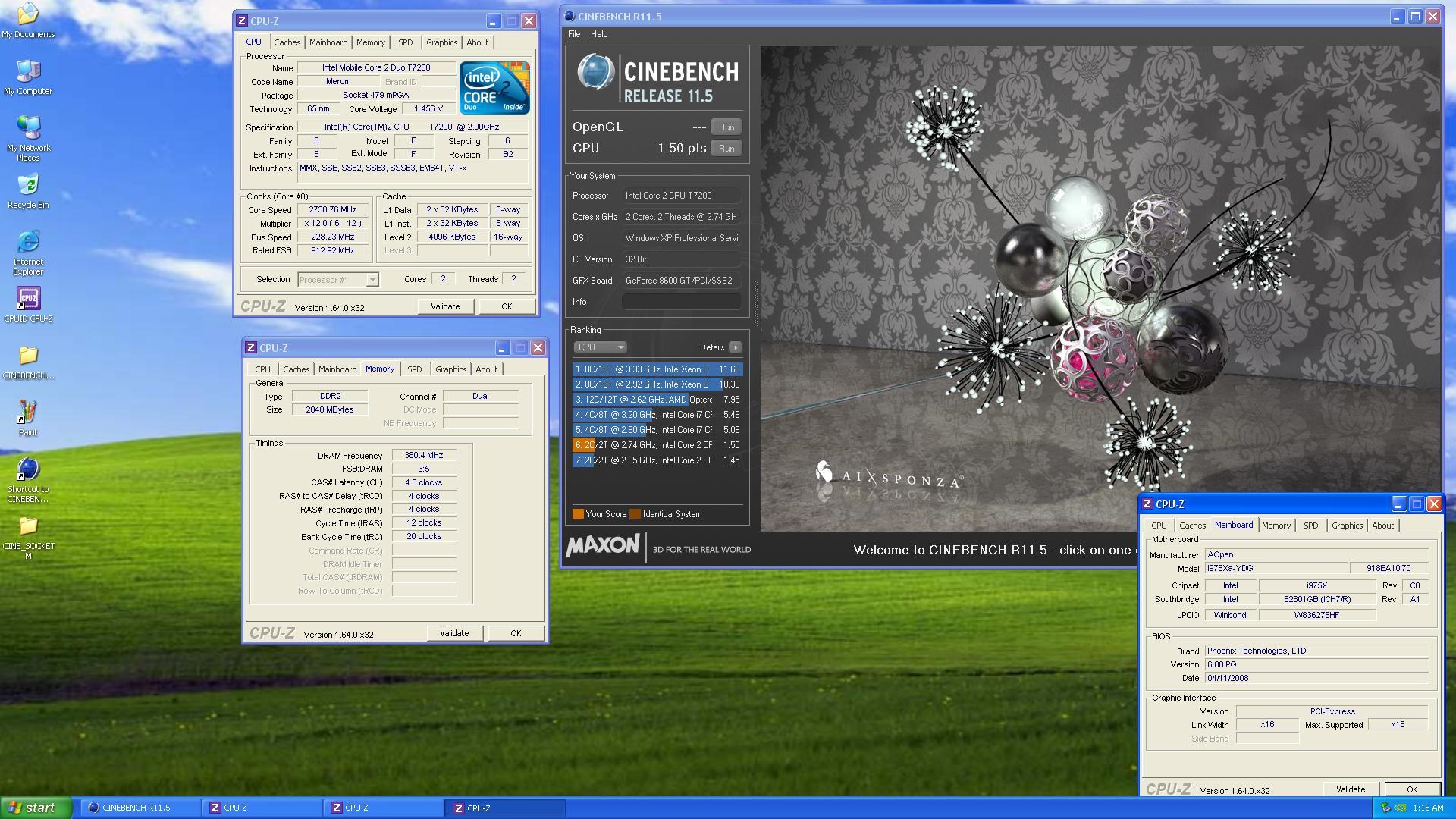Switch to Memory tab in Mainboard window
This screenshot has height=819, width=1456.
point(1276,526)
